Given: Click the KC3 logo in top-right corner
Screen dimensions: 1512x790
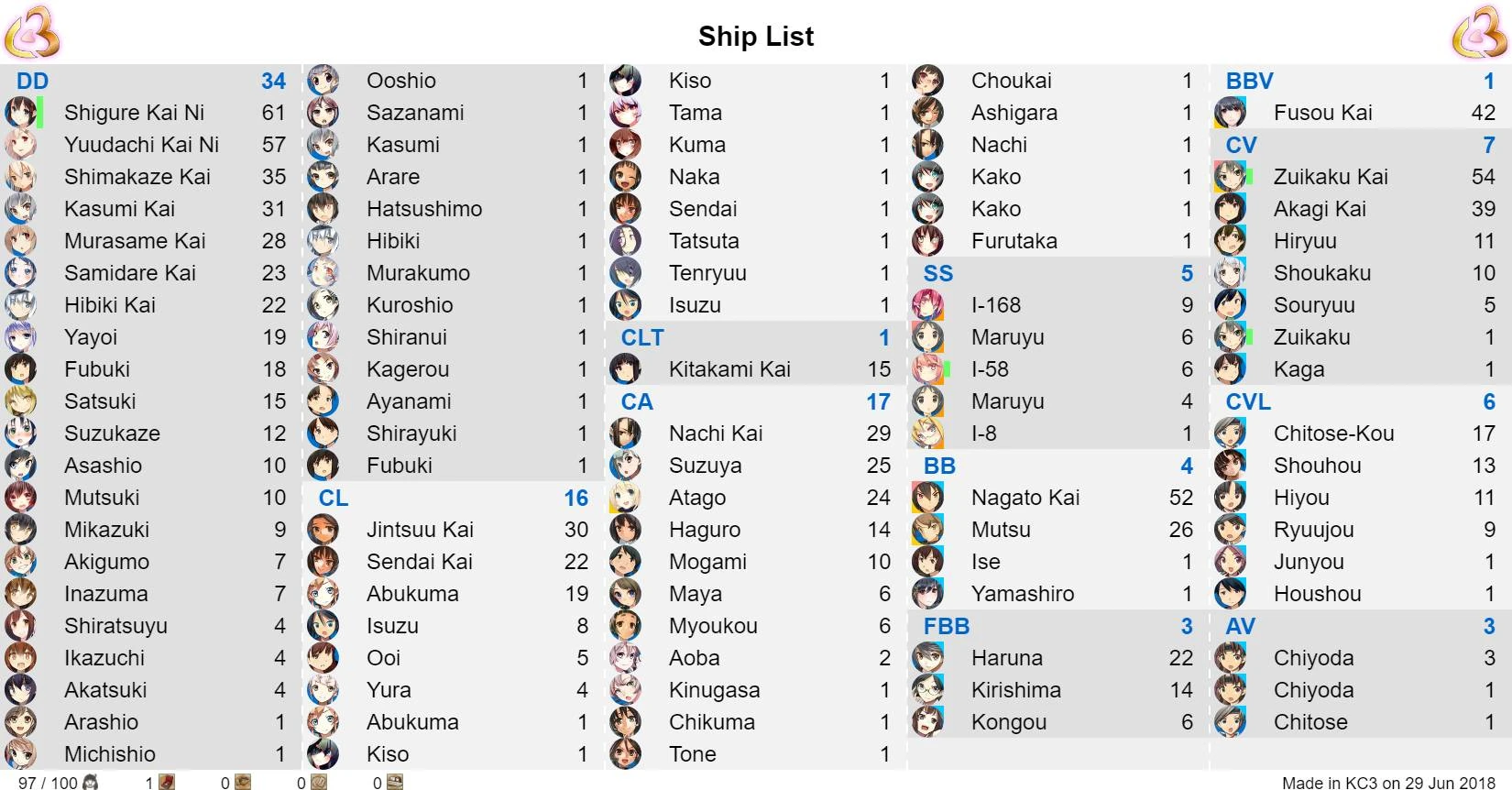Looking at the screenshot, I should tap(1479, 32).
